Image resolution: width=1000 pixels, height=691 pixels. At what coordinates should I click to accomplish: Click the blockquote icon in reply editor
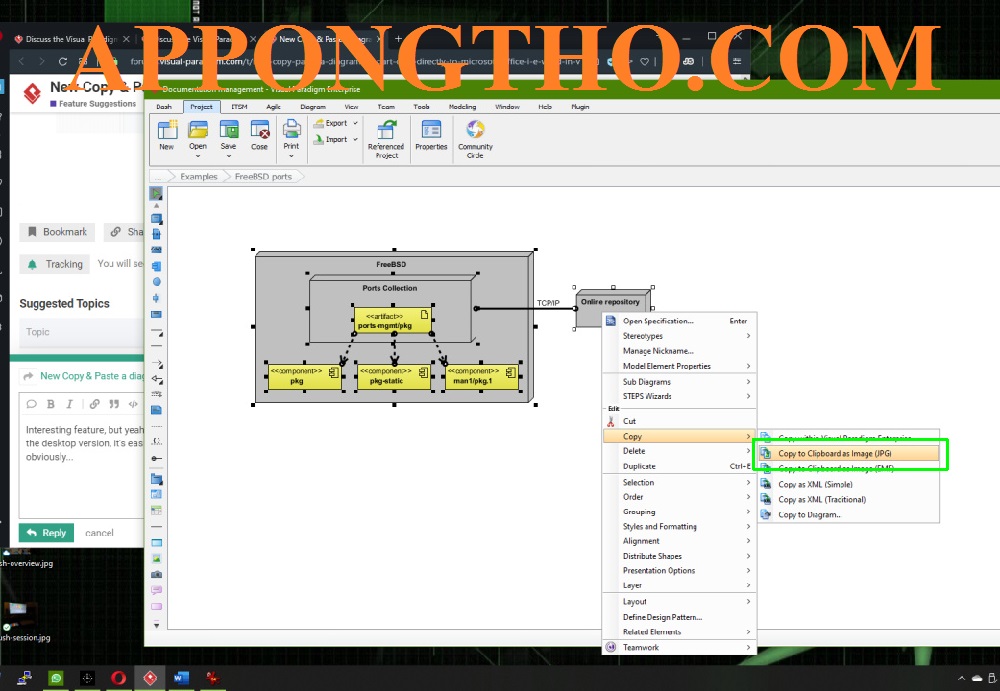point(114,404)
